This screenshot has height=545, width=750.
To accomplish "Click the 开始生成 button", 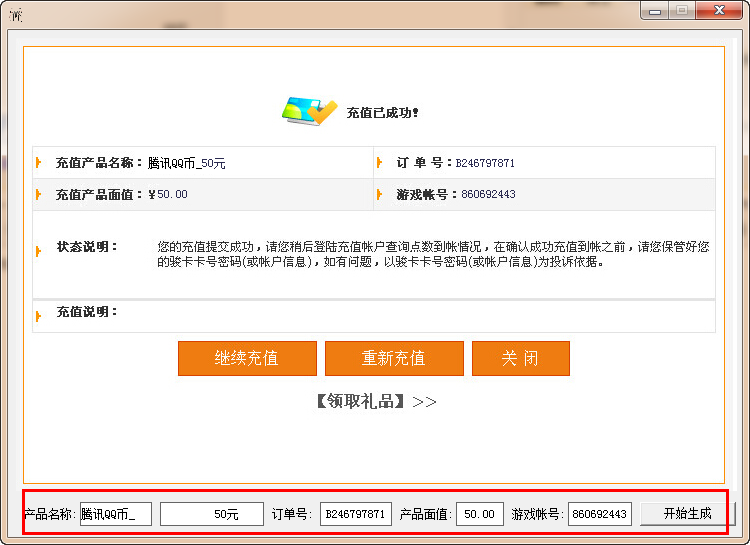I will (687, 513).
